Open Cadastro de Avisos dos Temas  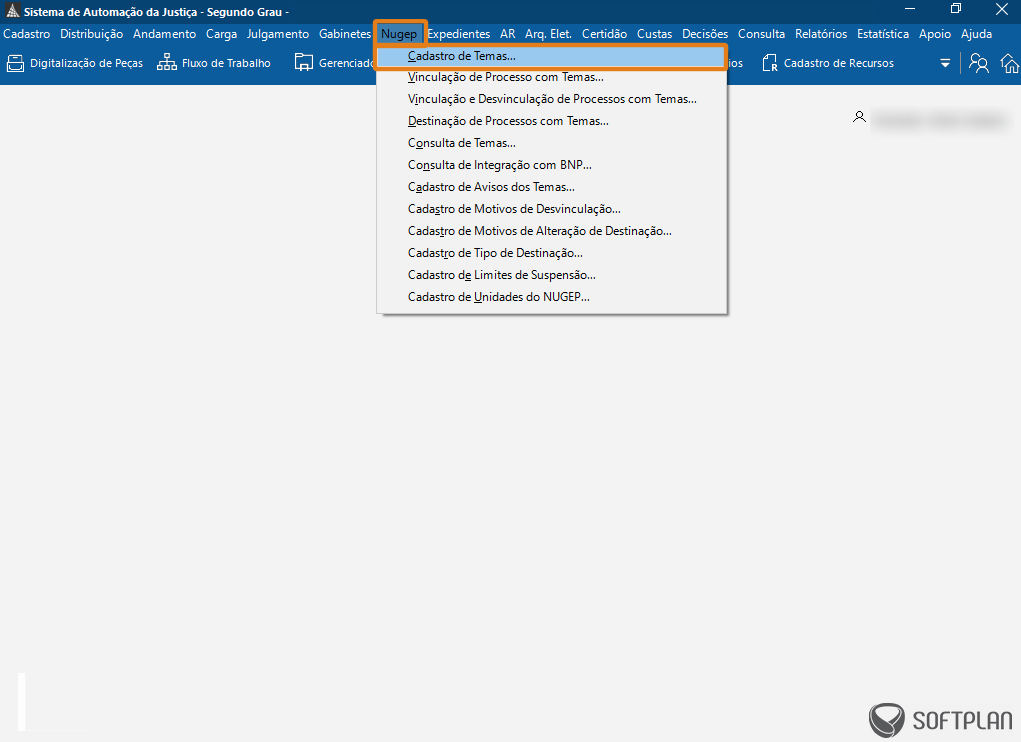tap(551, 187)
